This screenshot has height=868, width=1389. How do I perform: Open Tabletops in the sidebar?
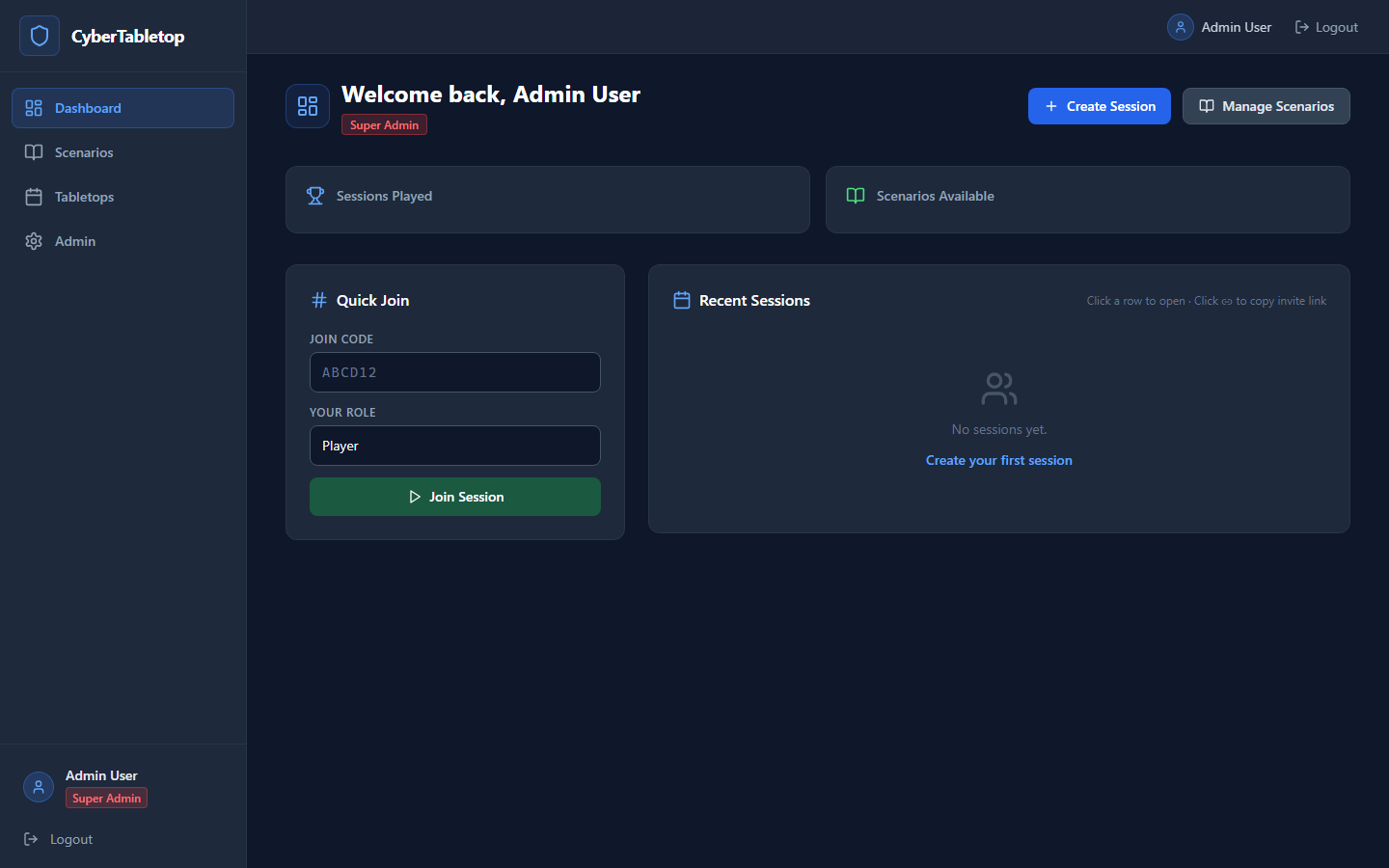[123, 197]
